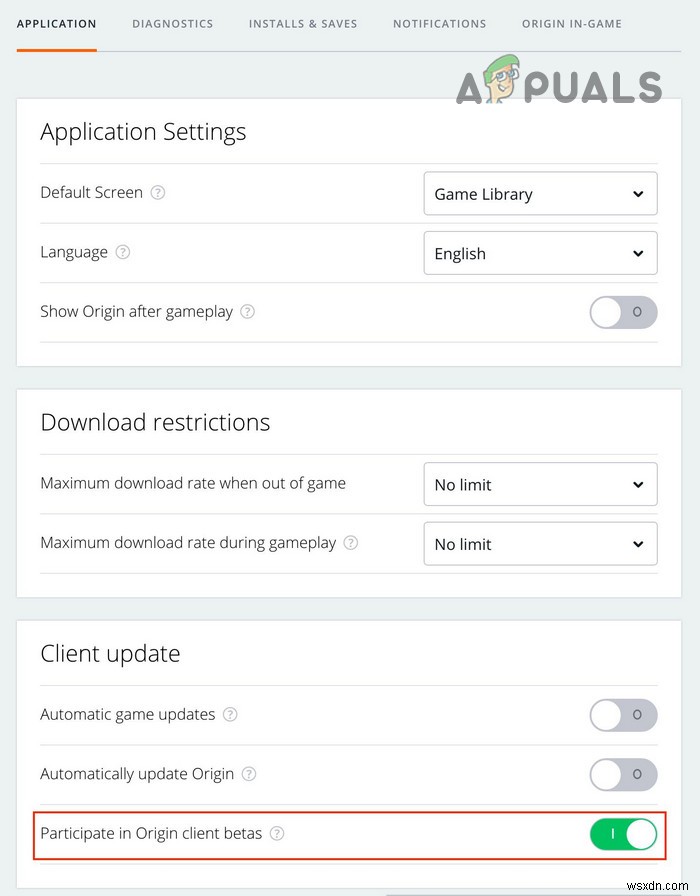Open the Default Screen Game Library dropdown
This screenshot has height=896, width=700.
[x=541, y=194]
